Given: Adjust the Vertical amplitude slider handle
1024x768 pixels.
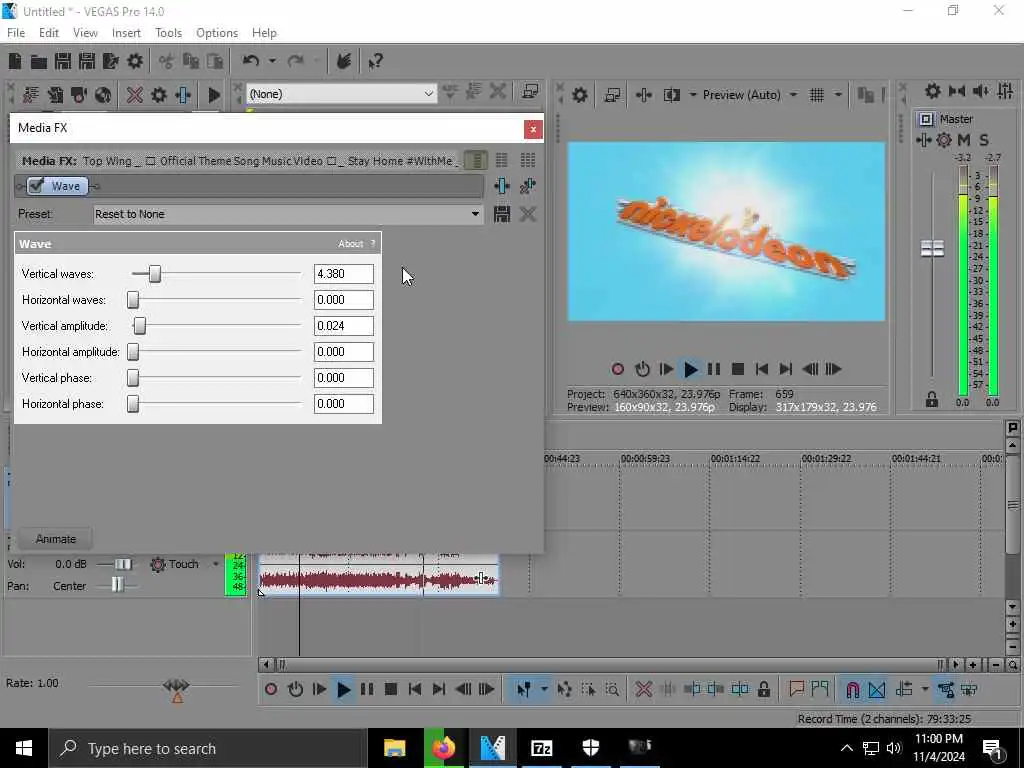Looking at the screenshot, I should tap(140, 326).
